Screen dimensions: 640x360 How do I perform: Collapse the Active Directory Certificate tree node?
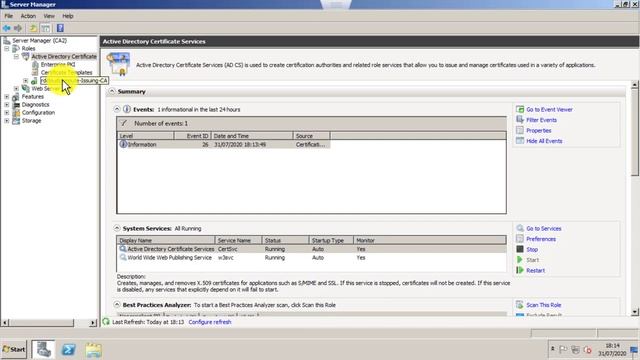point(16,56)
